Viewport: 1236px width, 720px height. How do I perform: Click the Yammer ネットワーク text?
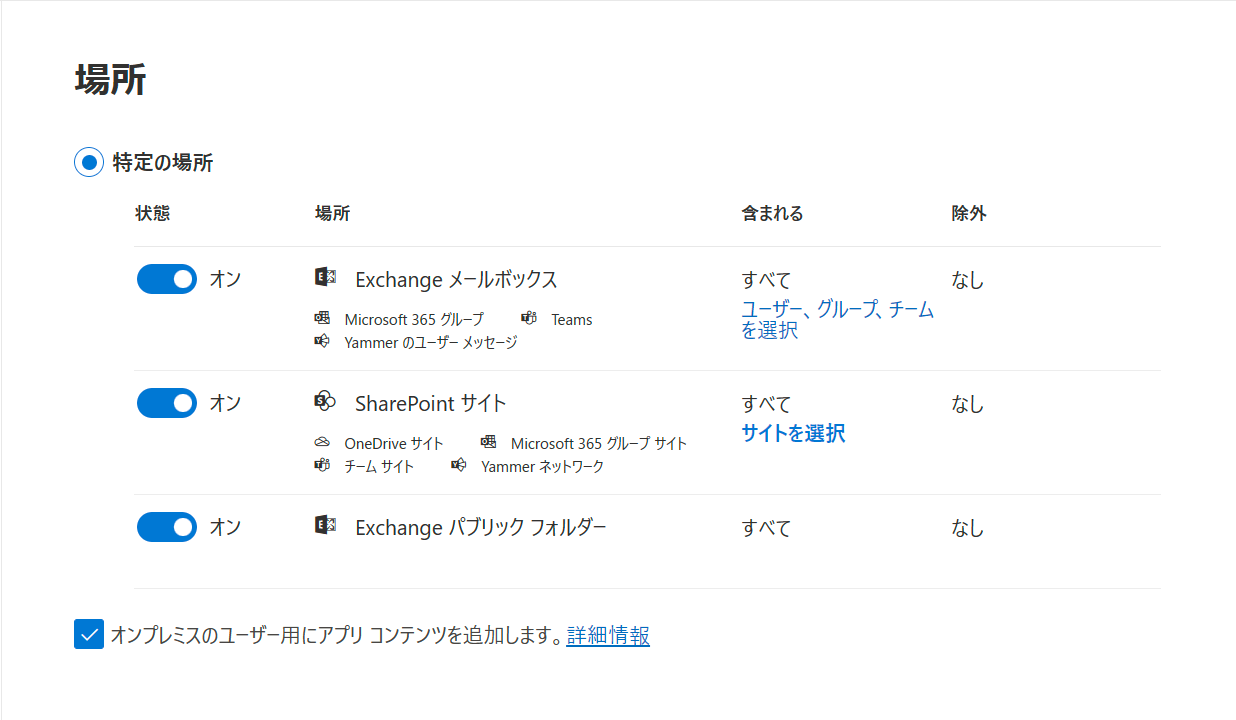pyautogui.click(x=543, y=466)
